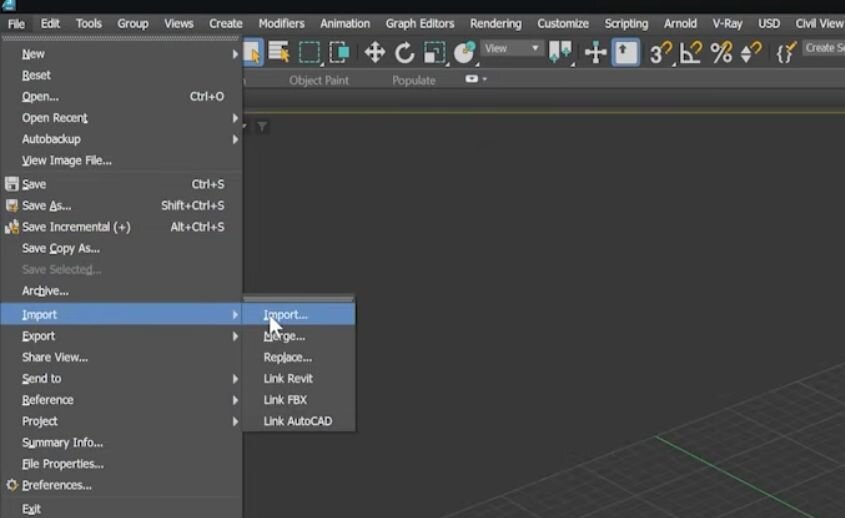The width and height of the screenshot is (845, 518).
Task: Open the Modifiers menu
Action: [x=281, y=24]
